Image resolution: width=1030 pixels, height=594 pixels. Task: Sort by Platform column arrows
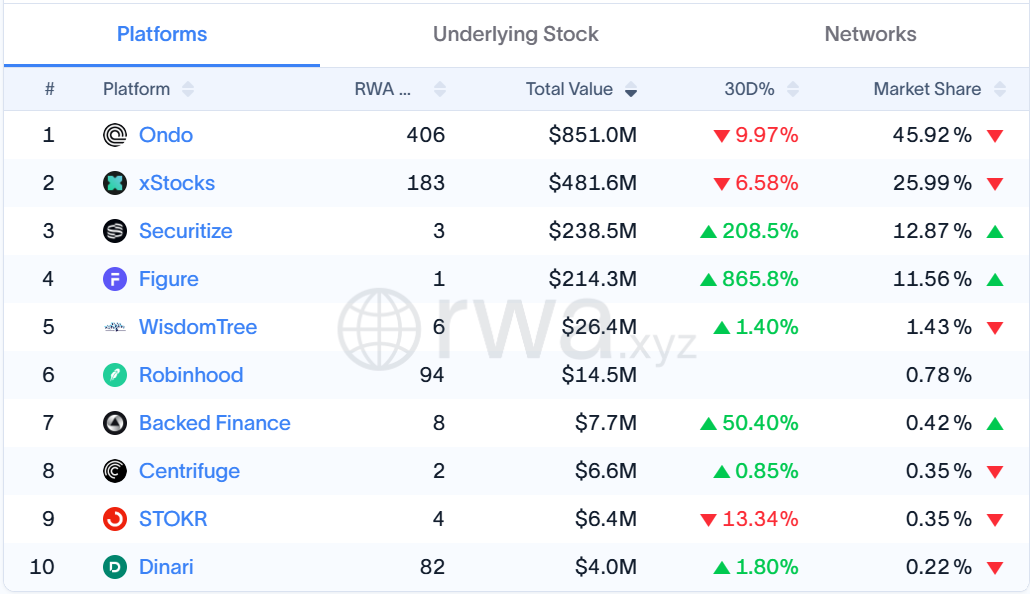click(x=188, y=89)
